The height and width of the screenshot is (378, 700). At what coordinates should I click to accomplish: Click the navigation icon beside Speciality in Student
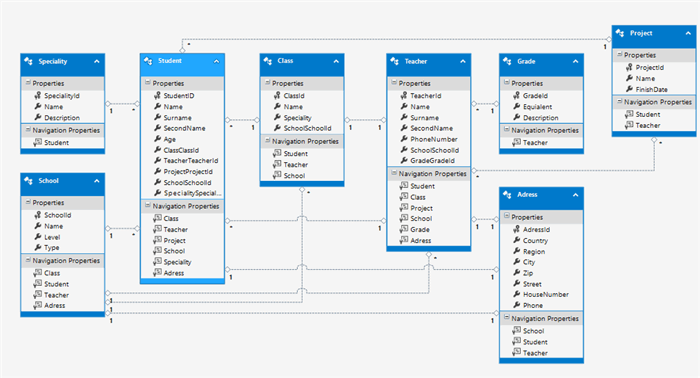point(157,262)
